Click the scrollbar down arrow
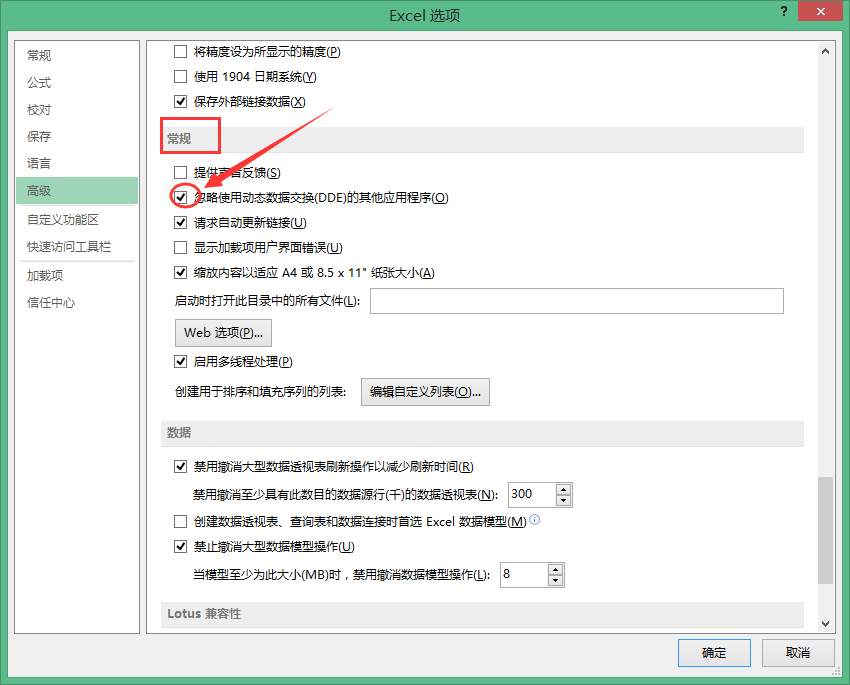The height and width of the screenshot is (685, 850). click(x=825, y=624)
